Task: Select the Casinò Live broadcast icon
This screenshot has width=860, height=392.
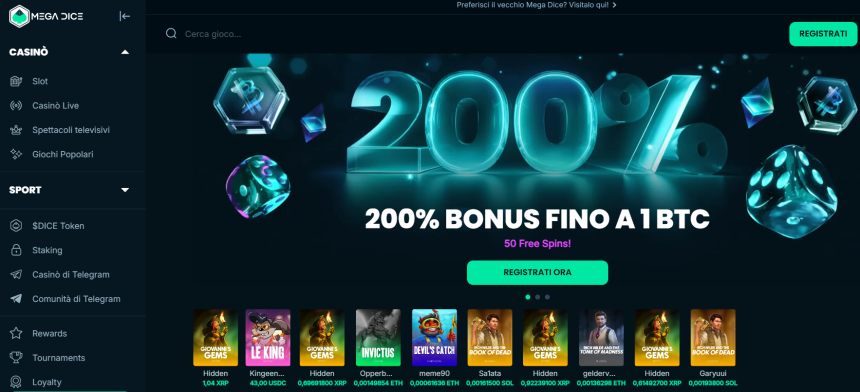Action: pos(16,106)
